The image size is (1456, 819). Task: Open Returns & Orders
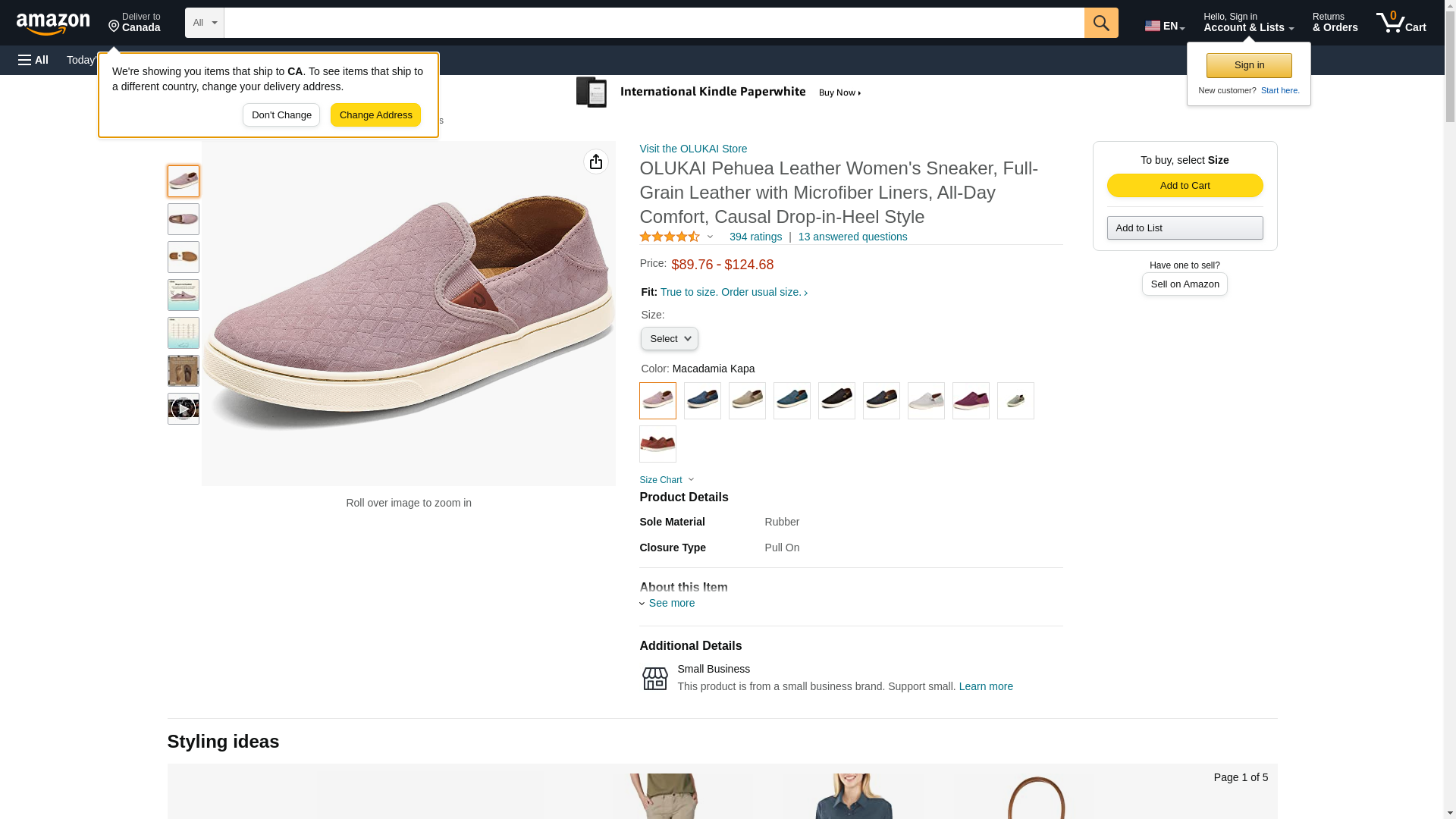(x=1335, y=23)
